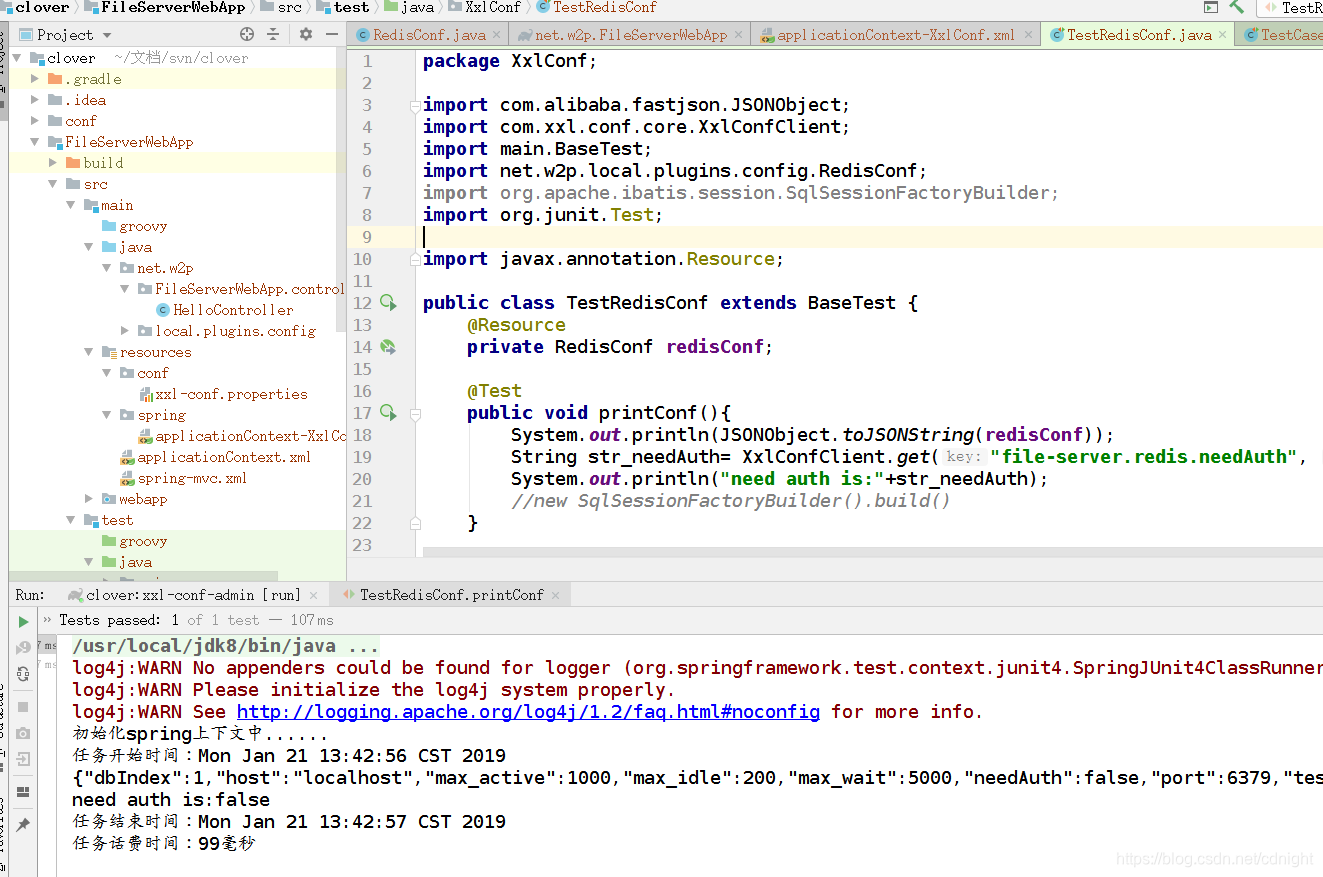Screen dimensions: 1323x877
Task: Collapse the clover root tree node
Action: tap(19, 58)
